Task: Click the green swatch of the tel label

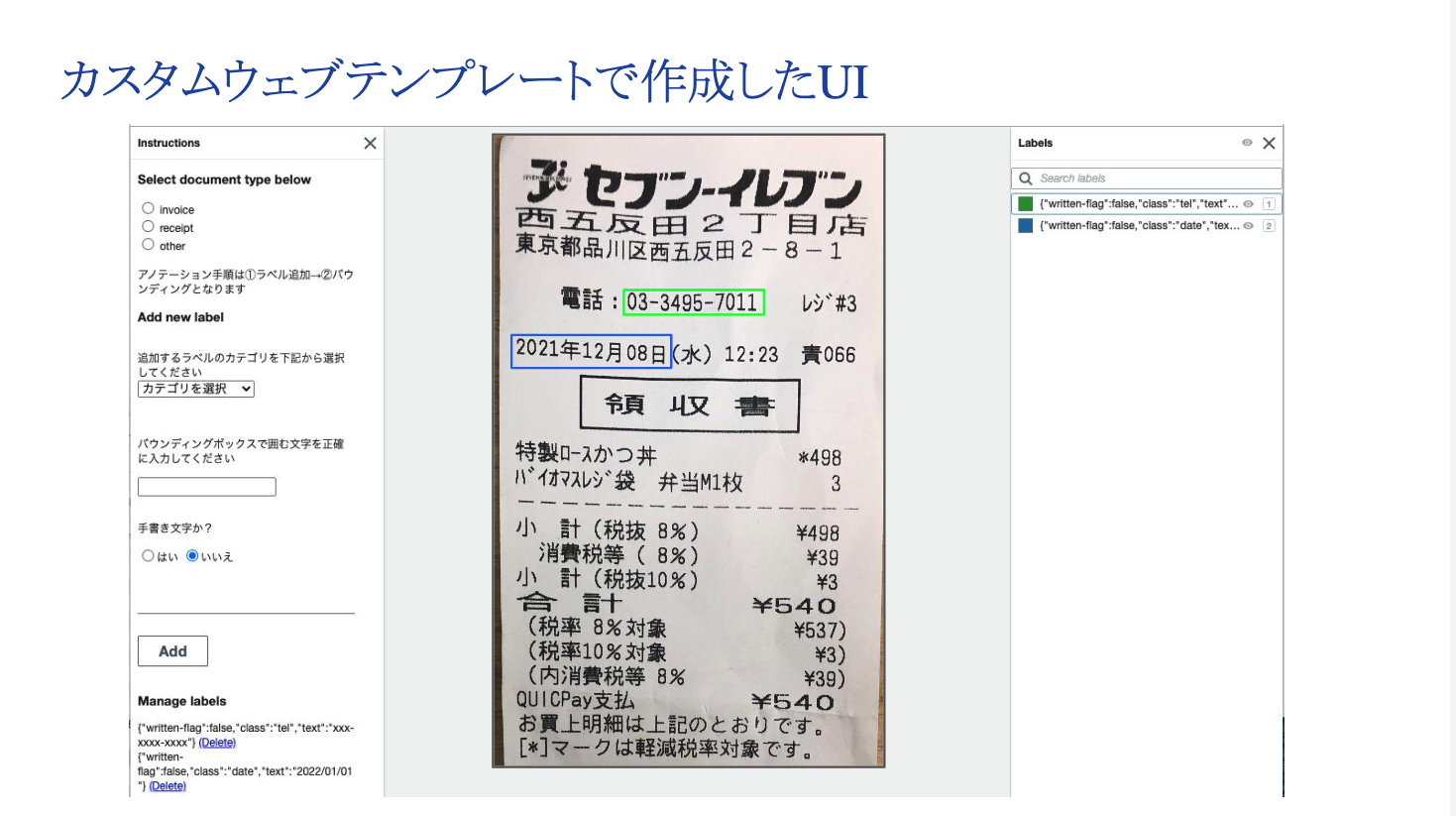Action: pyautogui.click(x=1026, y=204)
